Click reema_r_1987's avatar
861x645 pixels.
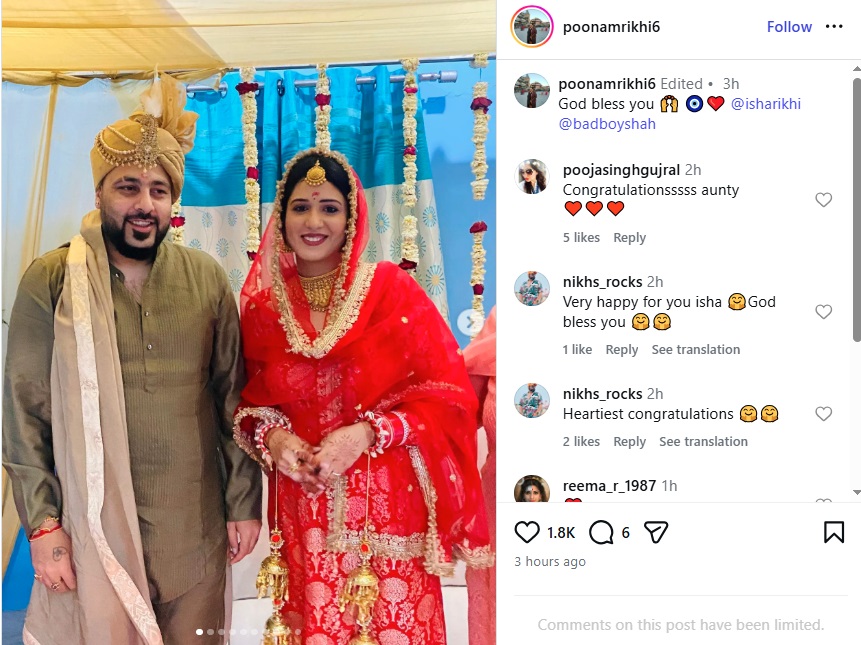coord(532,489)
